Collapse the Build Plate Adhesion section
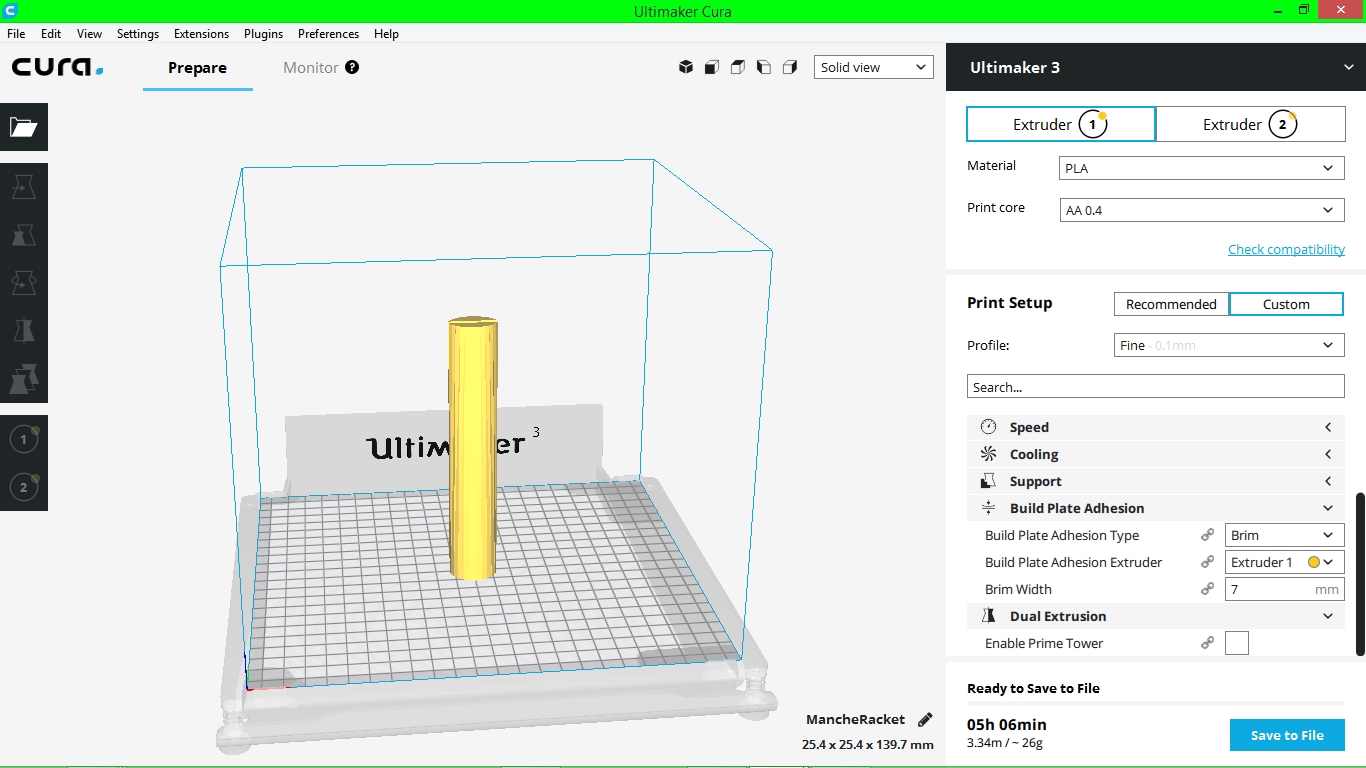This screenshot has height=768, width=1366. [x=1155, y=508]
